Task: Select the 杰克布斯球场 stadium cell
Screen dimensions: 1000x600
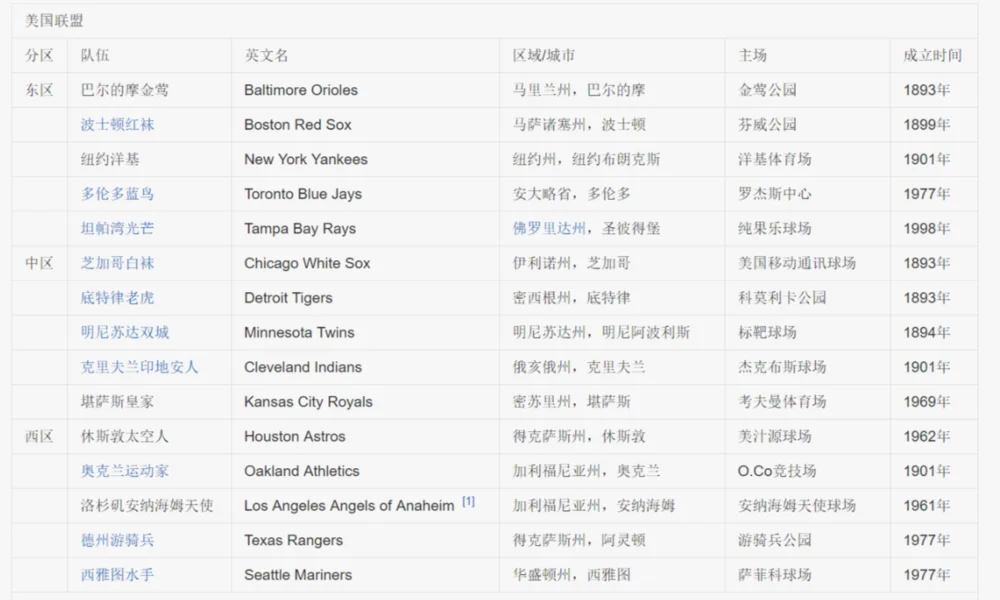Action: (782, 367)
